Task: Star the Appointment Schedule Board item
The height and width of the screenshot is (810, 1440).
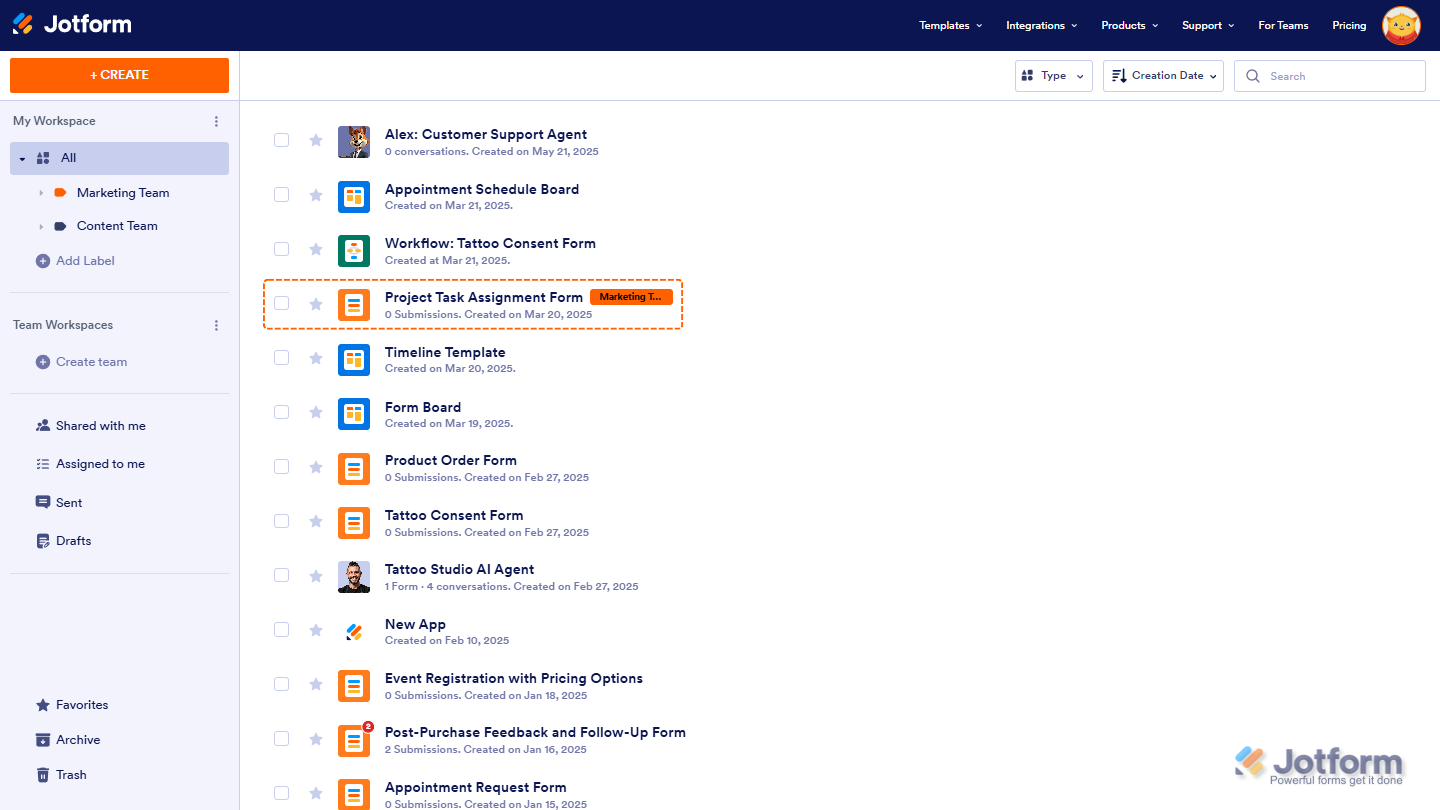Action: pyautogui.click(x=316, y=195)
